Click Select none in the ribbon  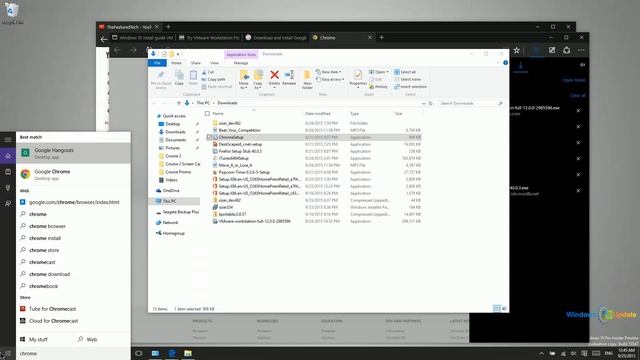pos(407,79)
